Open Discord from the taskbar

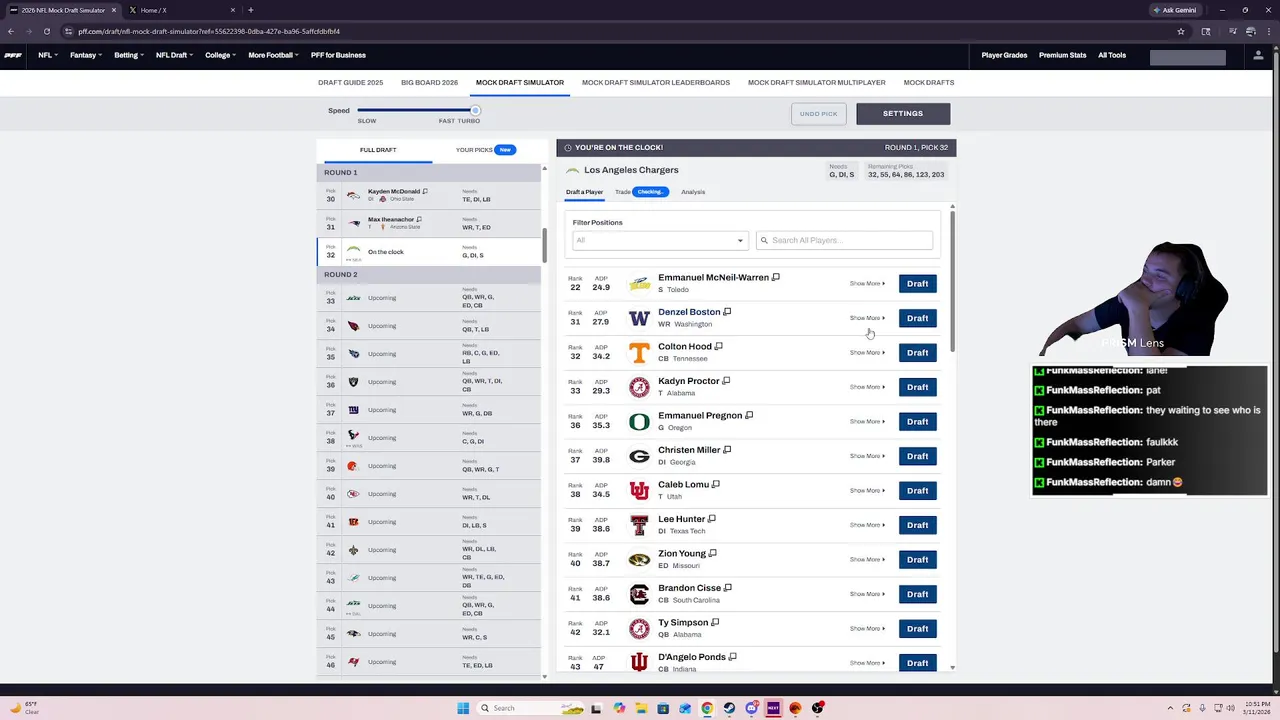[751, 708]
